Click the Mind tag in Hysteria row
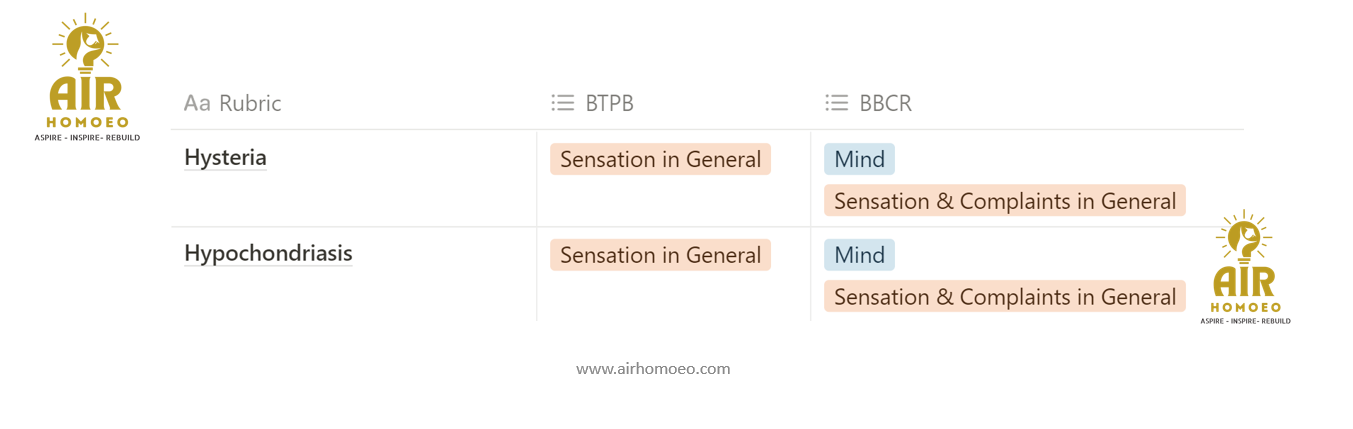The width and height of the screenshot is (1353, 429). (x=859, y=159)
